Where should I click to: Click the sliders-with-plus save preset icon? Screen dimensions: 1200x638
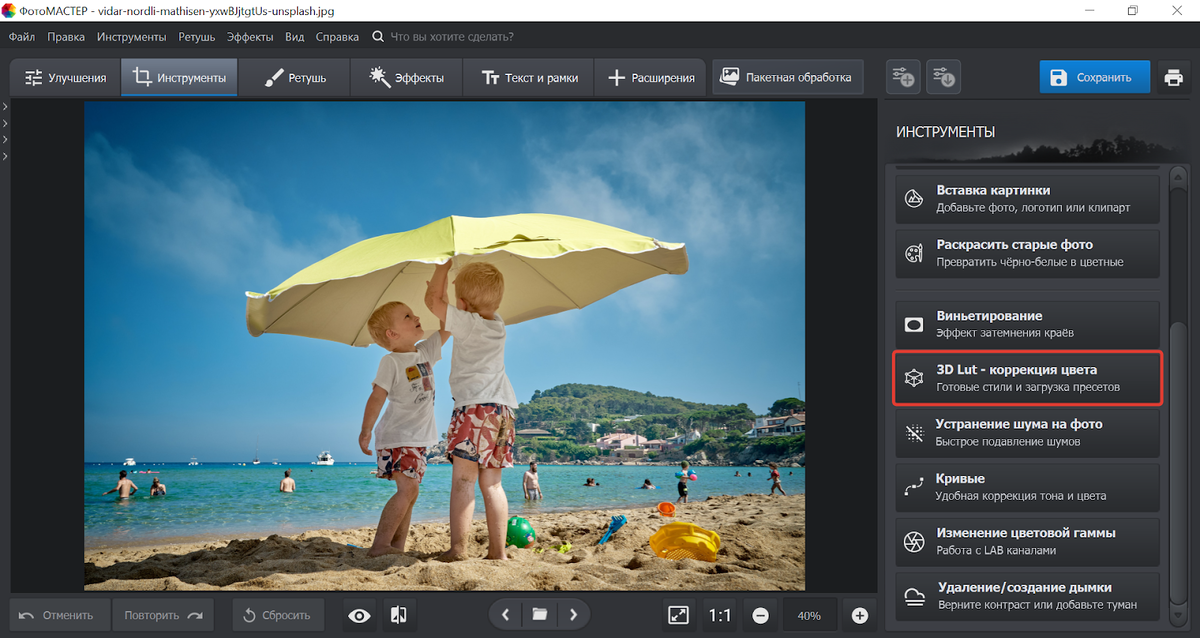(903, 77)
